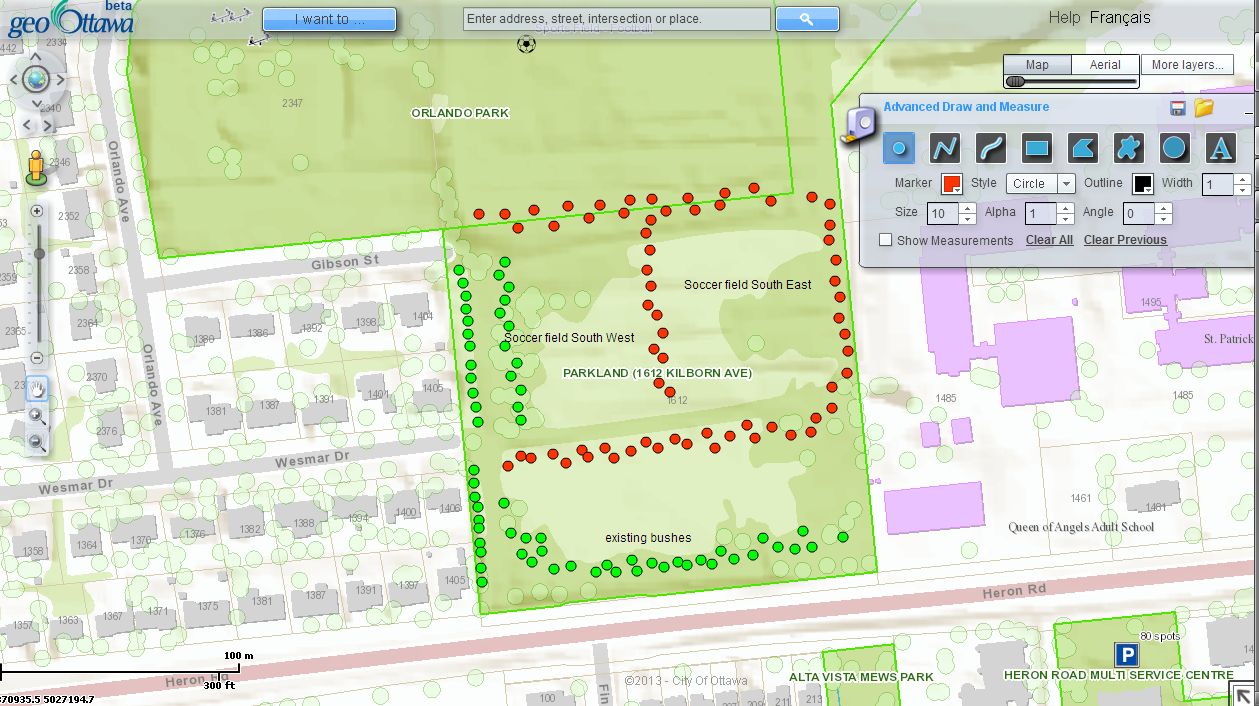The height and width of the screenshot is (706, 1259).
Task: Switch base map to Aerial
Action: click(x=1104, y=65)
